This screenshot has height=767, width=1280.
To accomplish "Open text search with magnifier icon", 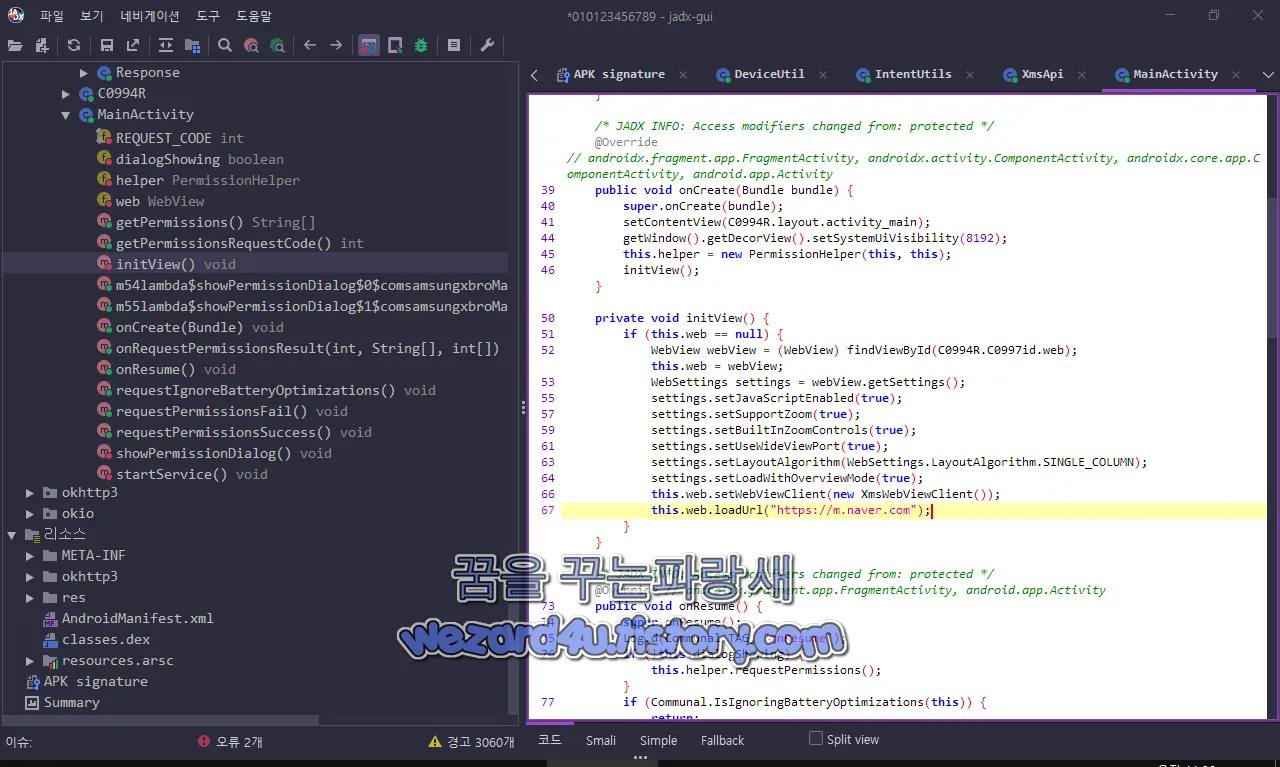I will [225, 45].
